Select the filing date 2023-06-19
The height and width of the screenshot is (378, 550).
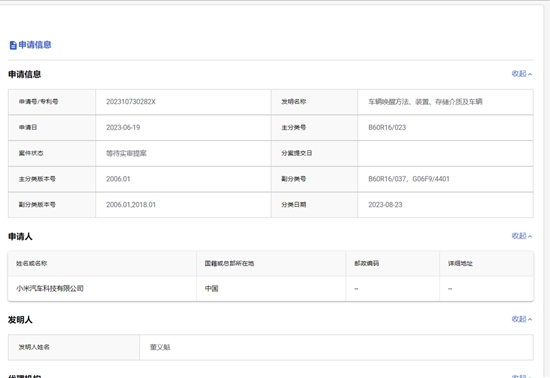pyautogui.click(x=123, y=127)
